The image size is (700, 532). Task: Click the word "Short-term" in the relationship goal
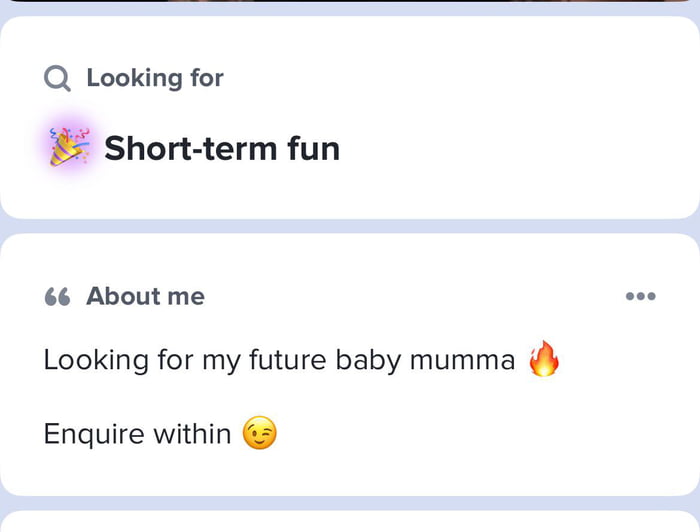click(175, 149)
